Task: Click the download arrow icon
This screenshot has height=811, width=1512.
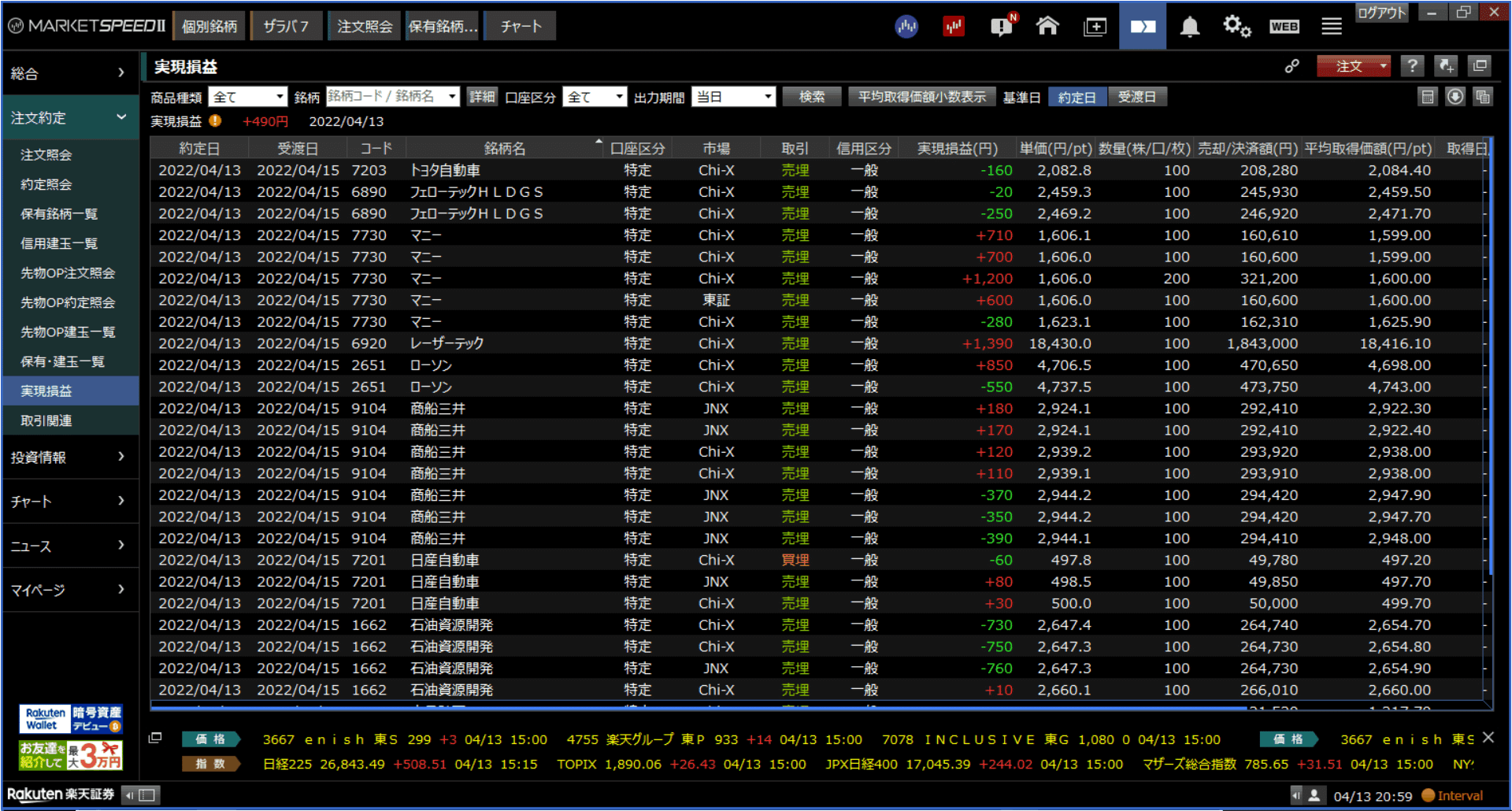Action: tap(1455, 97)
